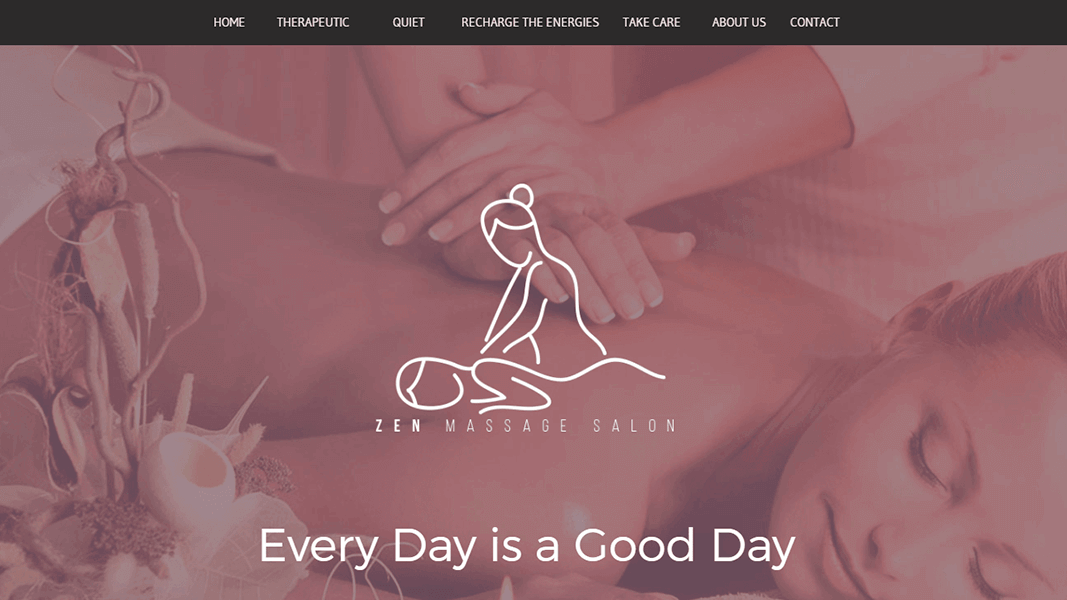Click empty dark navbar area left of HOME
Image resolution: width=1067 pixels, height=600 pixels.
[x=102, y=22]
